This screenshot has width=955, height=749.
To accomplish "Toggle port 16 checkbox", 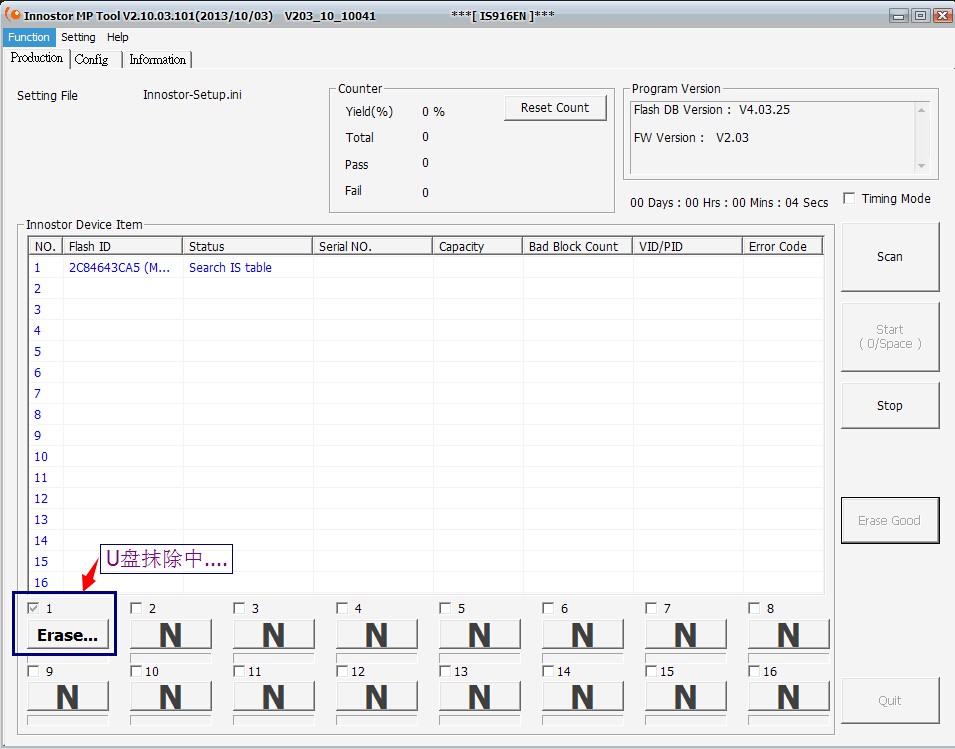I will (x=753, y=670).
